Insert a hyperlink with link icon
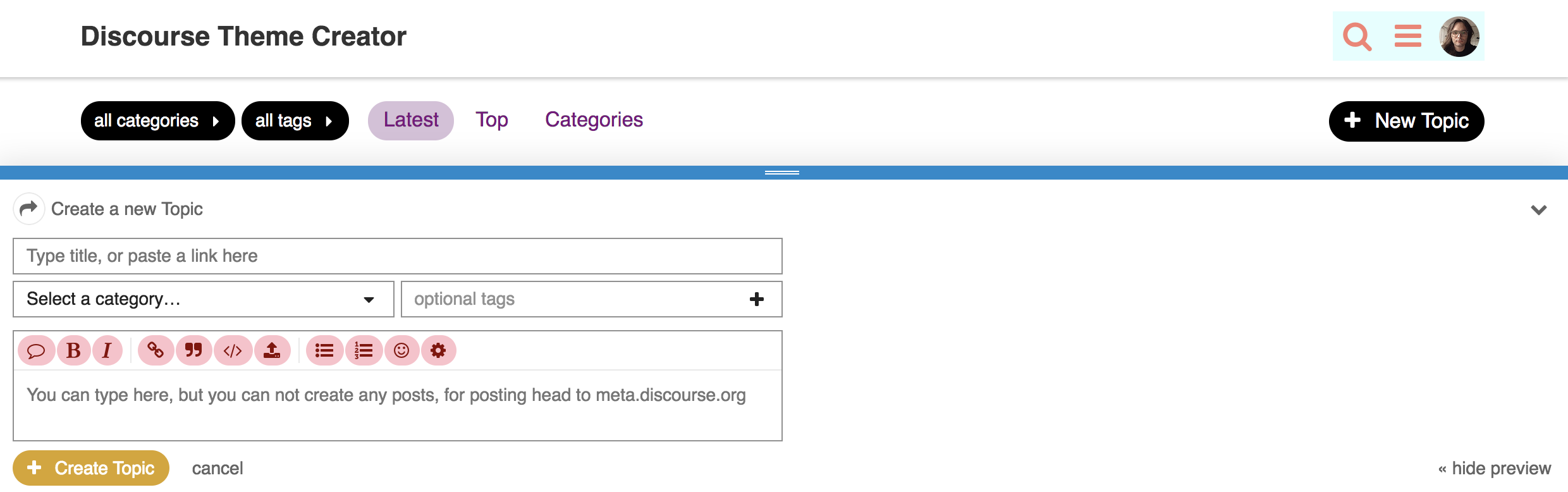The width and height of the screenshot is (1568, 492). click(156, 350)
